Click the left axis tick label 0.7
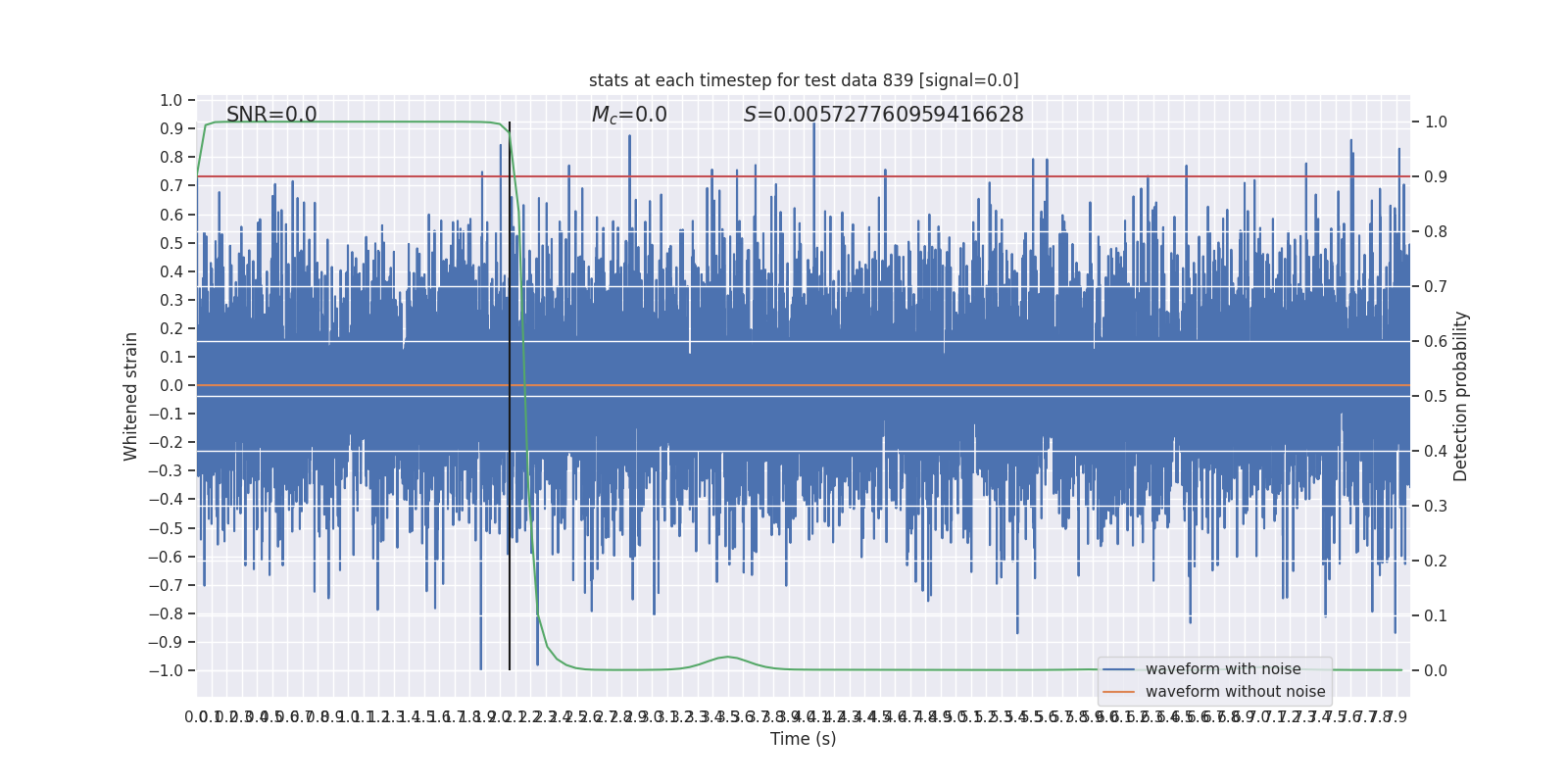 pos(171,185)
